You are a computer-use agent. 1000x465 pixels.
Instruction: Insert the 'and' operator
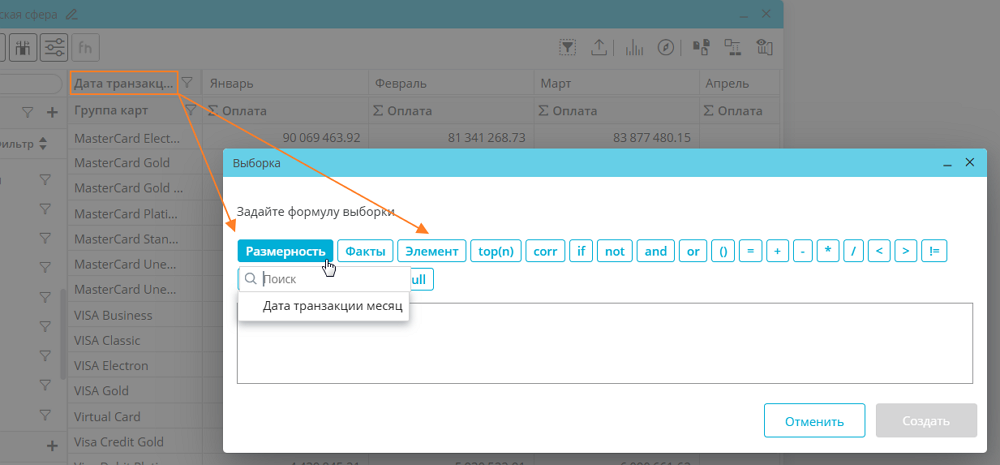click(655, 251)
